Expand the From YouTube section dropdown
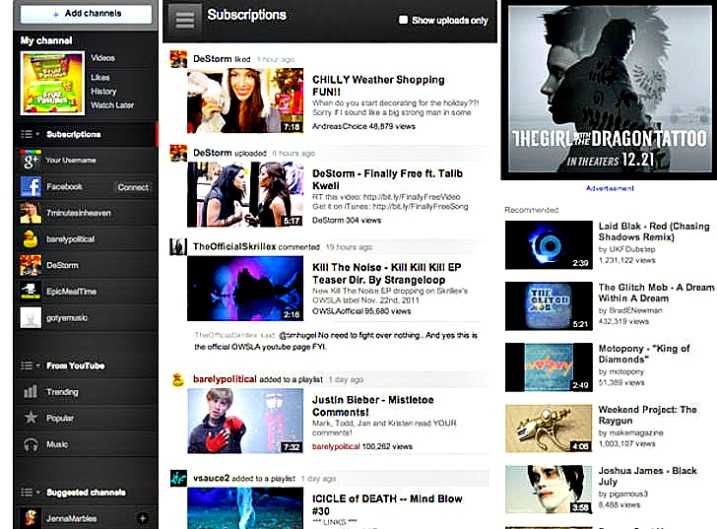717x529 pixels. click(x=28, y=366)
